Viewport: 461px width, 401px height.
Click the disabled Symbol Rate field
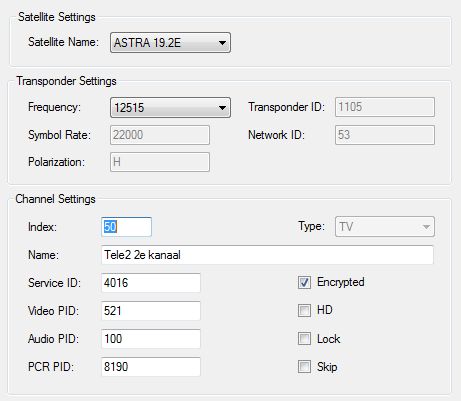[160, 135]
